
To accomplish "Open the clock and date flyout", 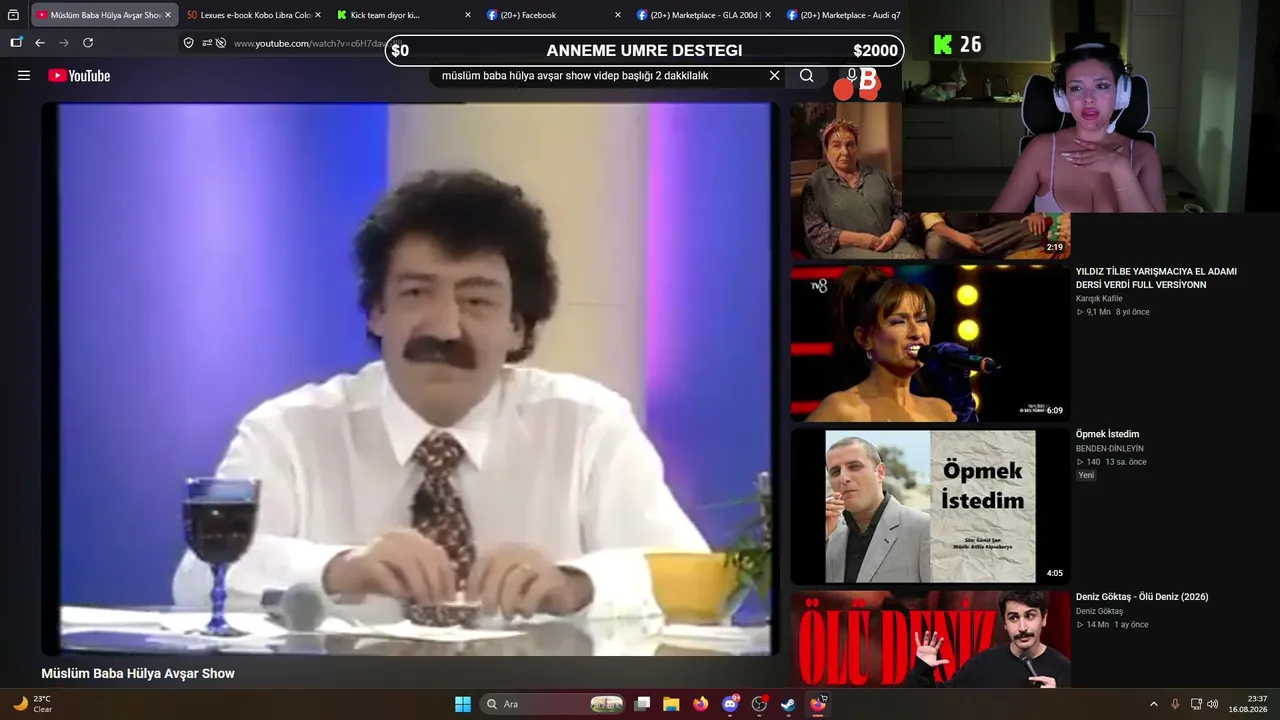I will point(1248,704).
